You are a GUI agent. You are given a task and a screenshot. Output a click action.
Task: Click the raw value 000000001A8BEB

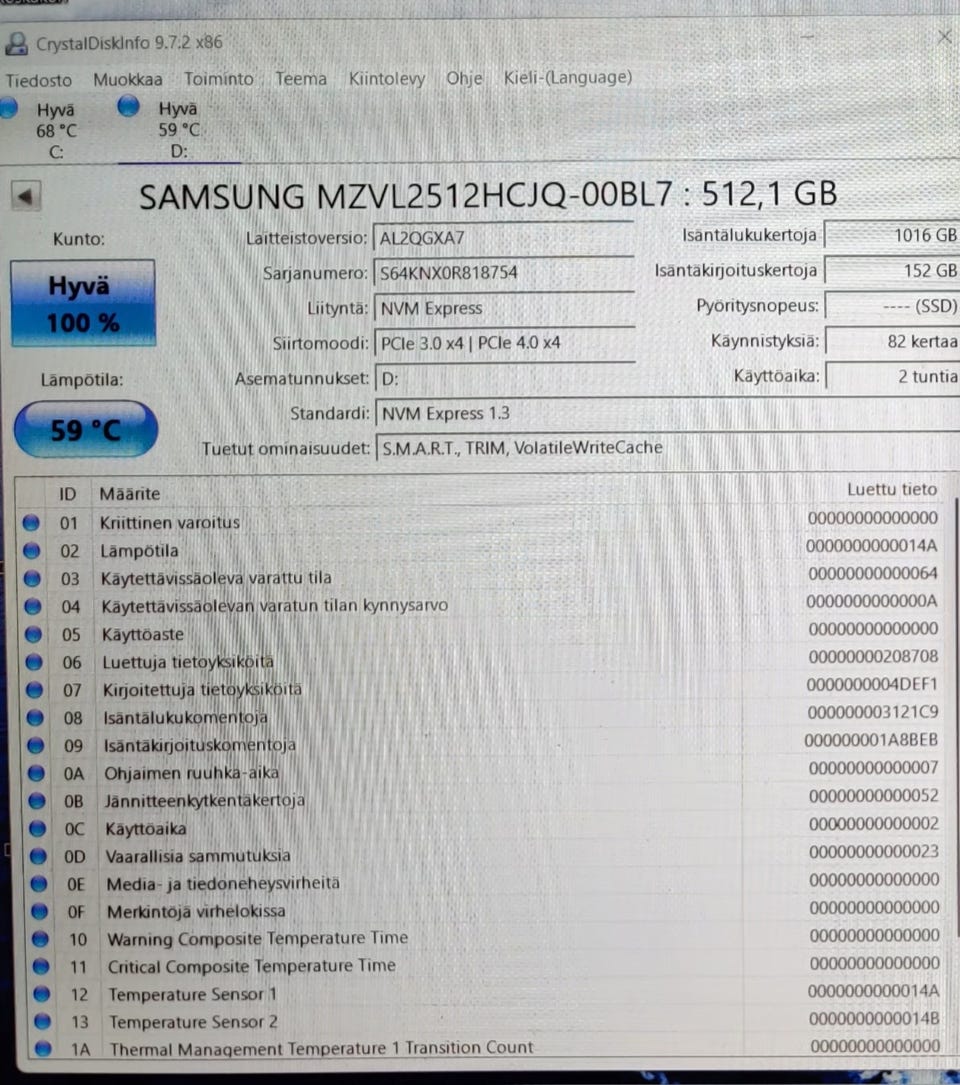[x=871, y=740]
